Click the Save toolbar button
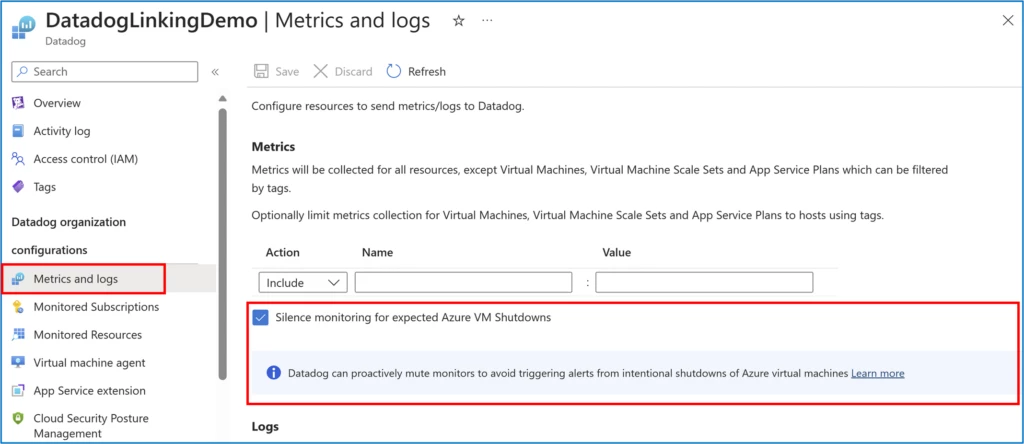1024x444 pixels. click(x=276, y=72)
